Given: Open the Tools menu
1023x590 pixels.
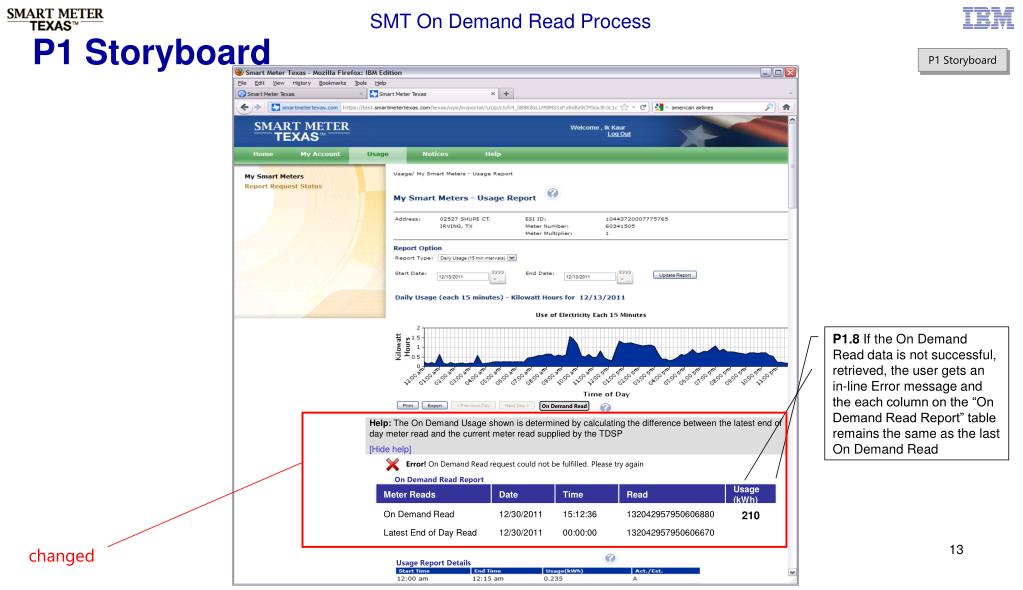Looking at the screenshot, I should pos(361,83).
